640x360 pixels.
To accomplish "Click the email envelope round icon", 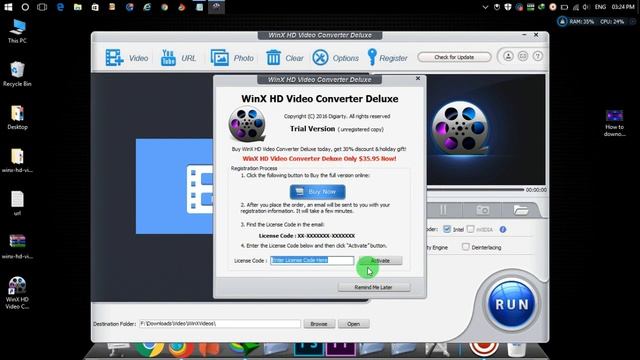I will coord(523,56).
